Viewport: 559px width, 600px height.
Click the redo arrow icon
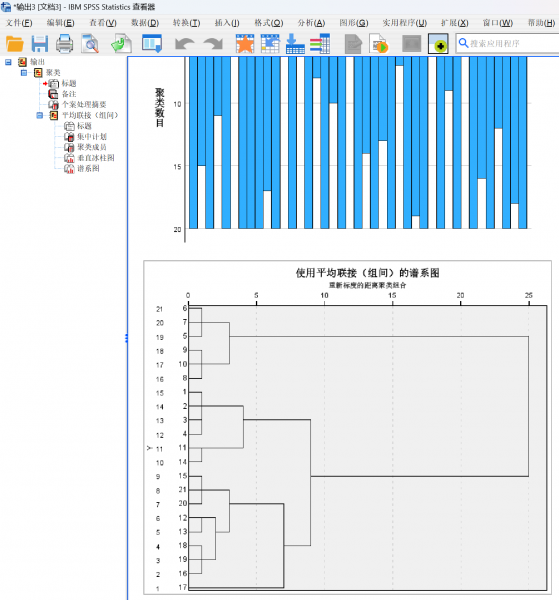click(x=213, y=44)
